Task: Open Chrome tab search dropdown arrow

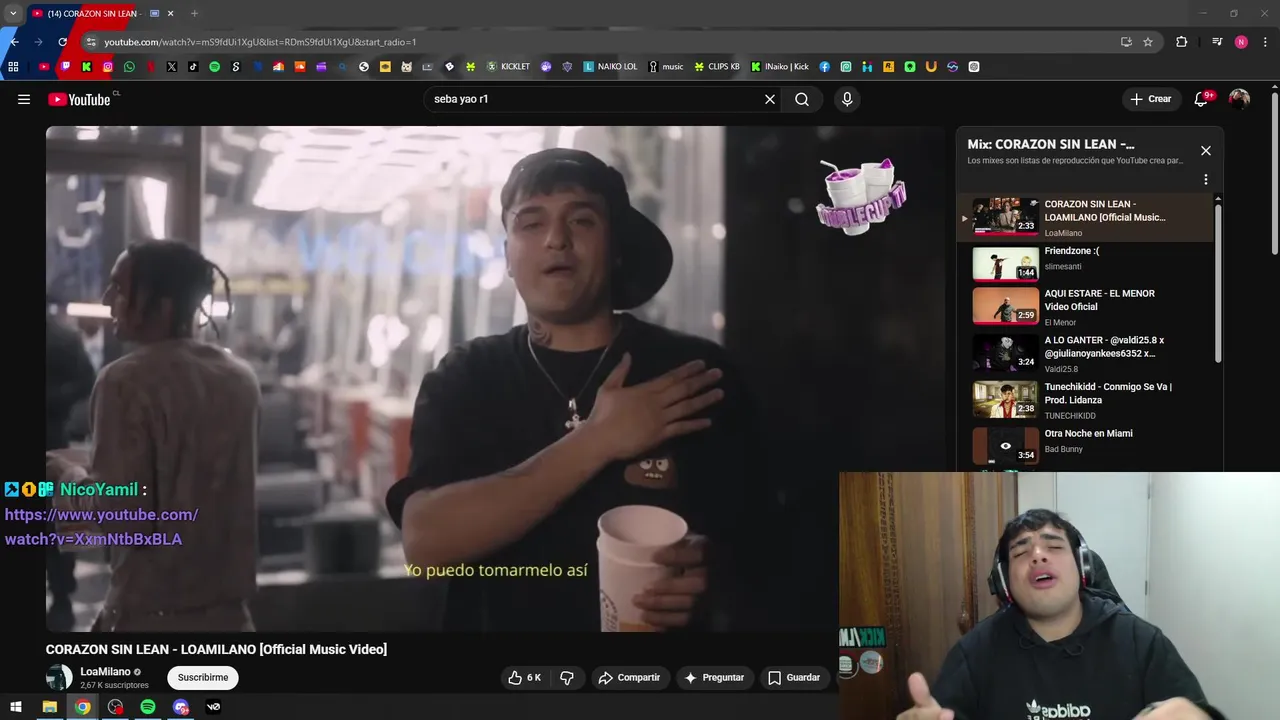Action: click(x=13, y=14)
